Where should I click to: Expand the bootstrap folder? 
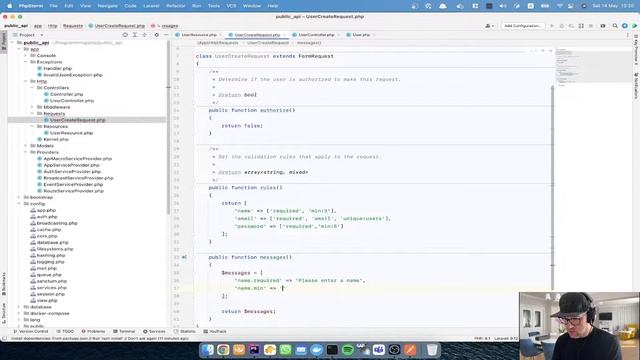(19, 198)
